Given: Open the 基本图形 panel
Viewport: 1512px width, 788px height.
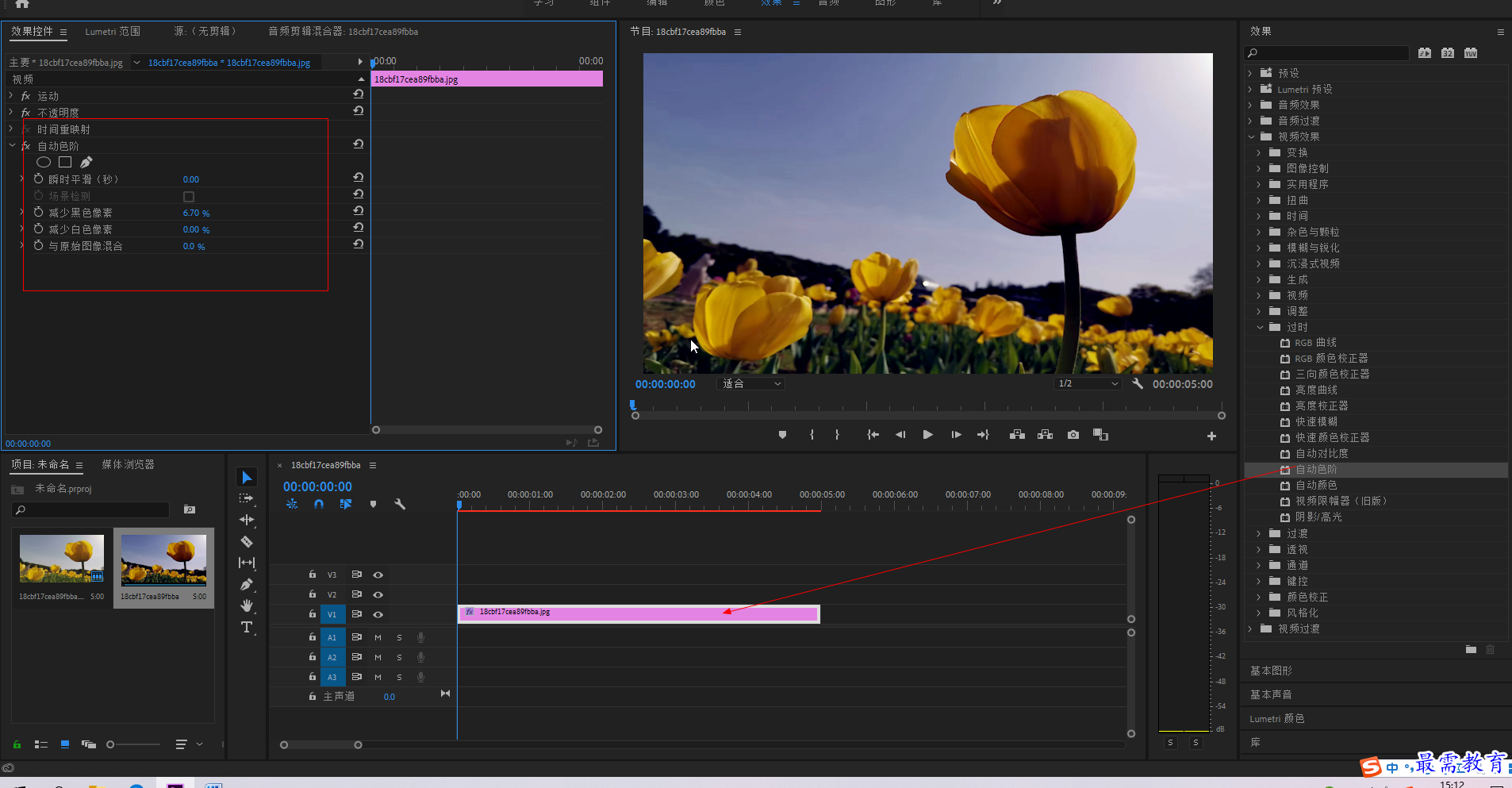Looking at the screenshot, I should [1271, 671].
